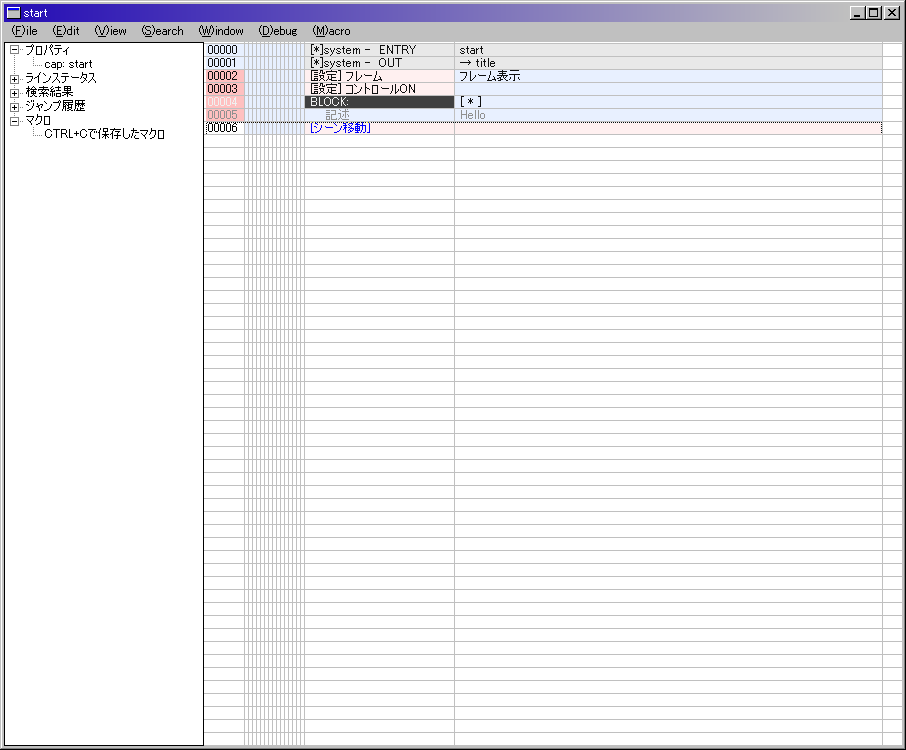
Task: Open the (M)acro menu
Action: click(331, 31)
